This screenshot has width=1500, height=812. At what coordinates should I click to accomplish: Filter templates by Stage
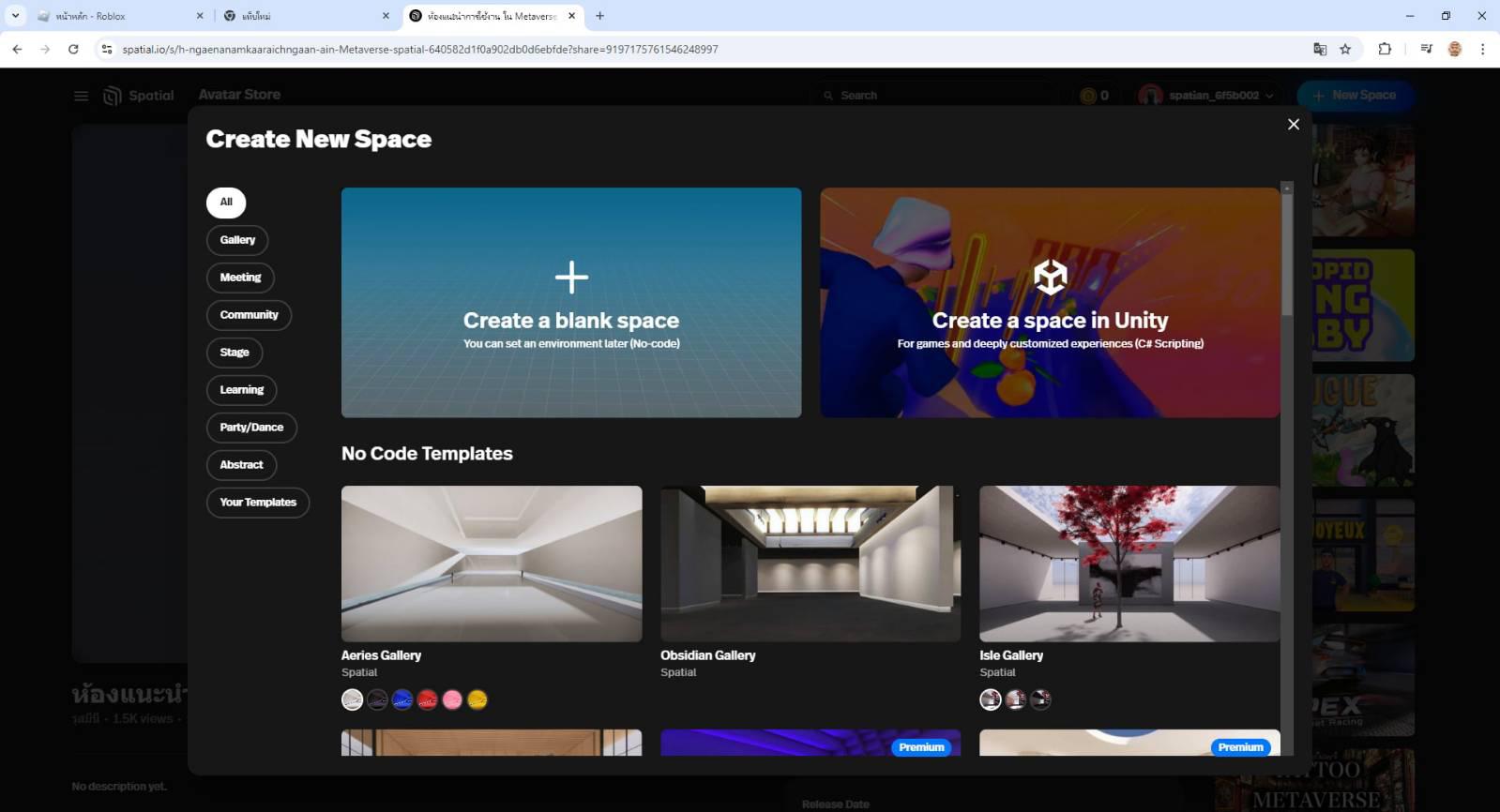click(235, 353)
